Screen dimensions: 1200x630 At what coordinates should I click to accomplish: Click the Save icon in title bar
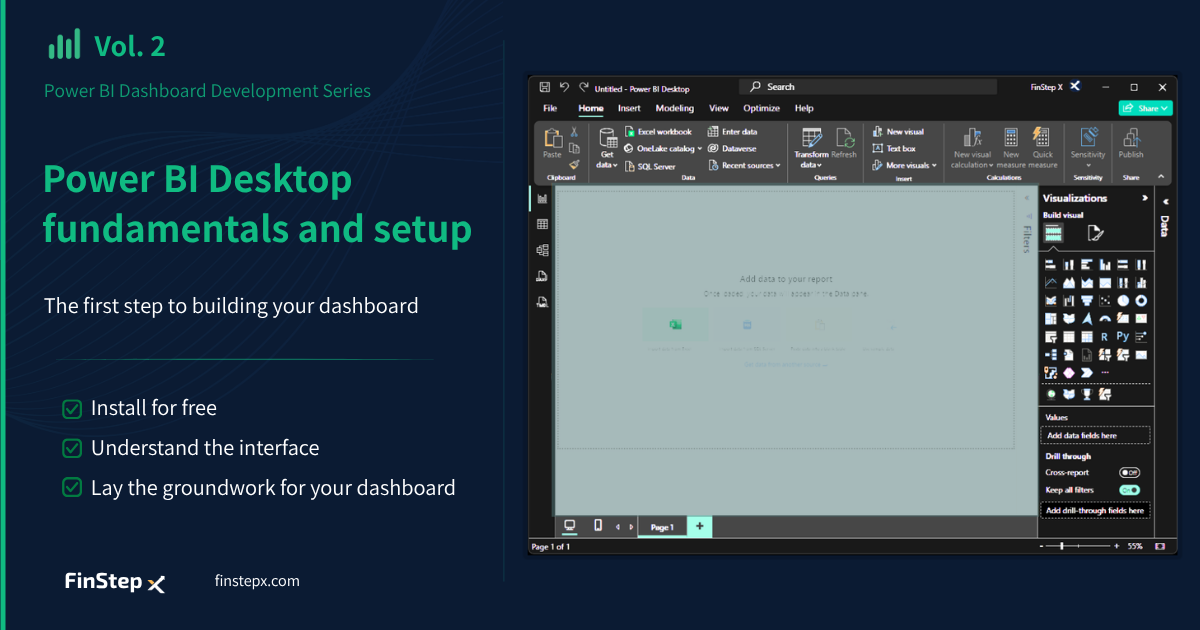pos(545,88)
